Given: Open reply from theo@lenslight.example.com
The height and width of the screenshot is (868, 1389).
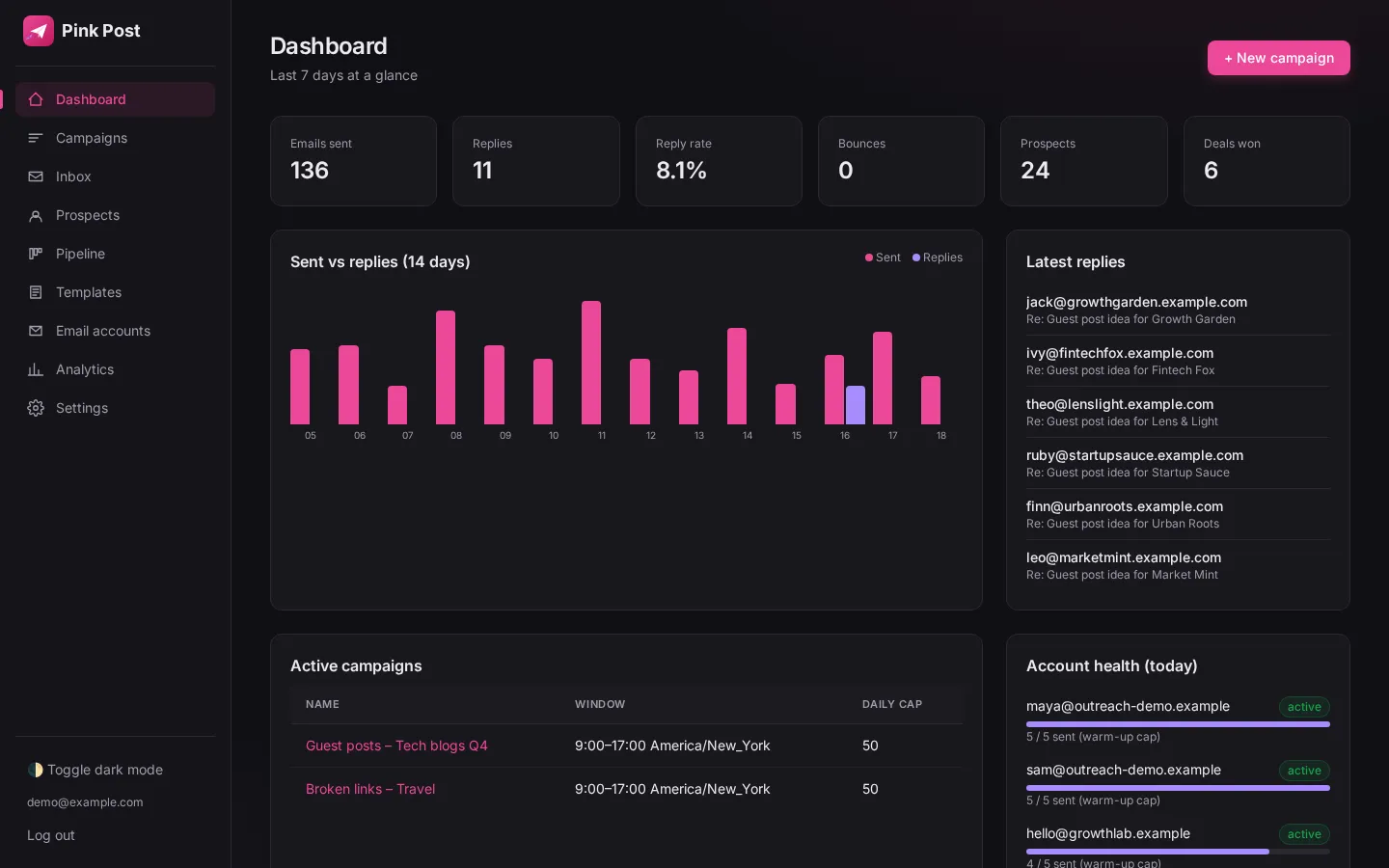Looking at the screenshot, I should point(1178,412).
